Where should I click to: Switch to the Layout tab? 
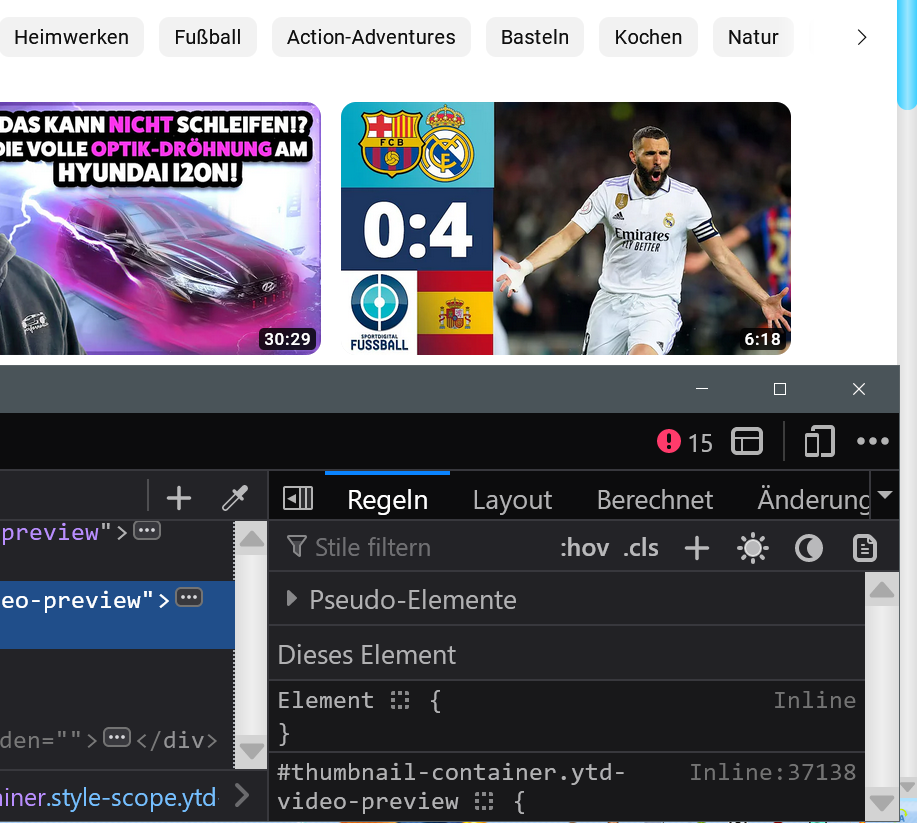tap(512, 500)
